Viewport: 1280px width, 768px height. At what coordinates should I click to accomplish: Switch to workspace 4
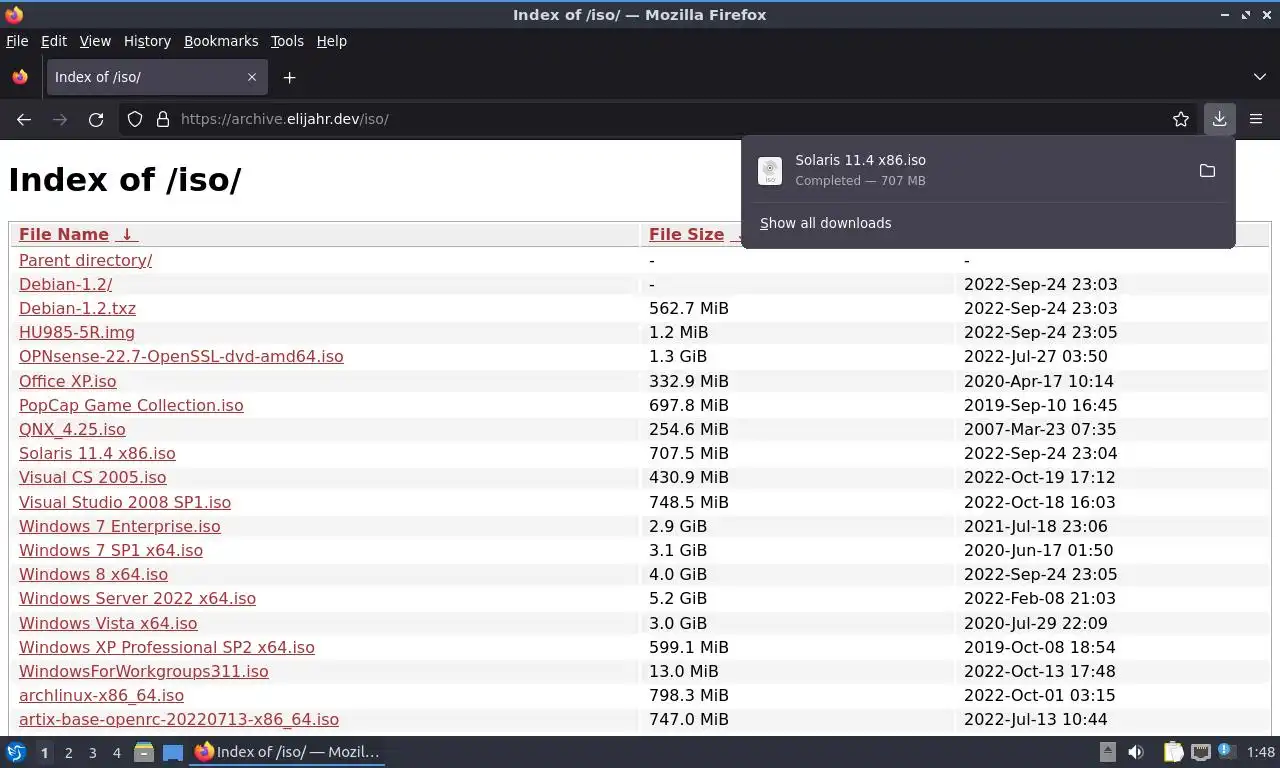tap(116, 752)
